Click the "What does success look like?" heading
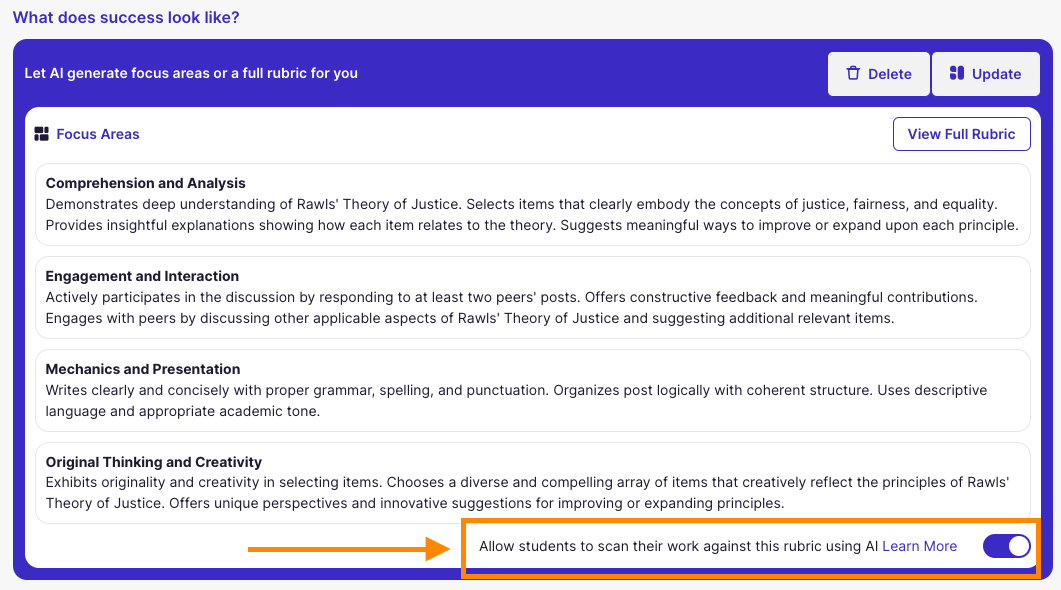1061x590 pixels. [x=126, y=18]
